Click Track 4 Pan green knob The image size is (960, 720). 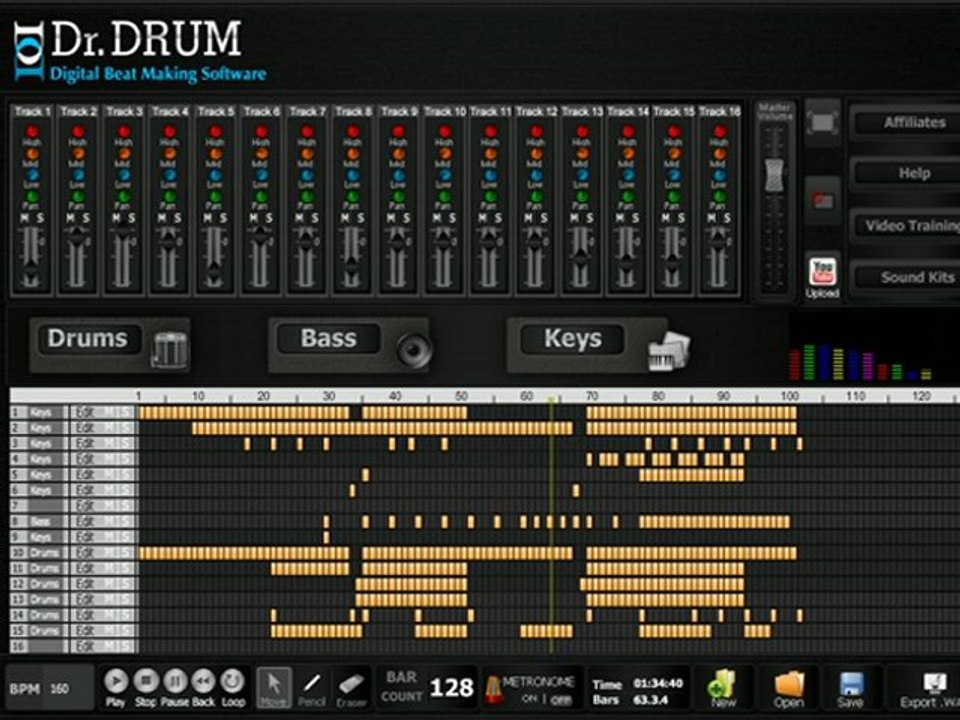[x=170, y=197]
